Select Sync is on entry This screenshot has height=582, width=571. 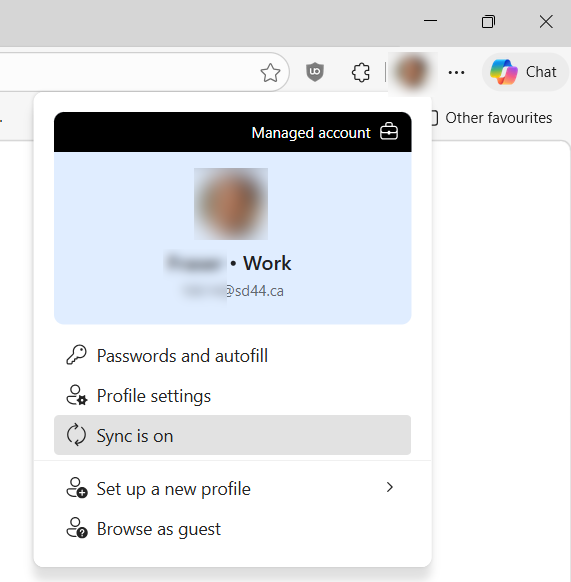point(232,435)
